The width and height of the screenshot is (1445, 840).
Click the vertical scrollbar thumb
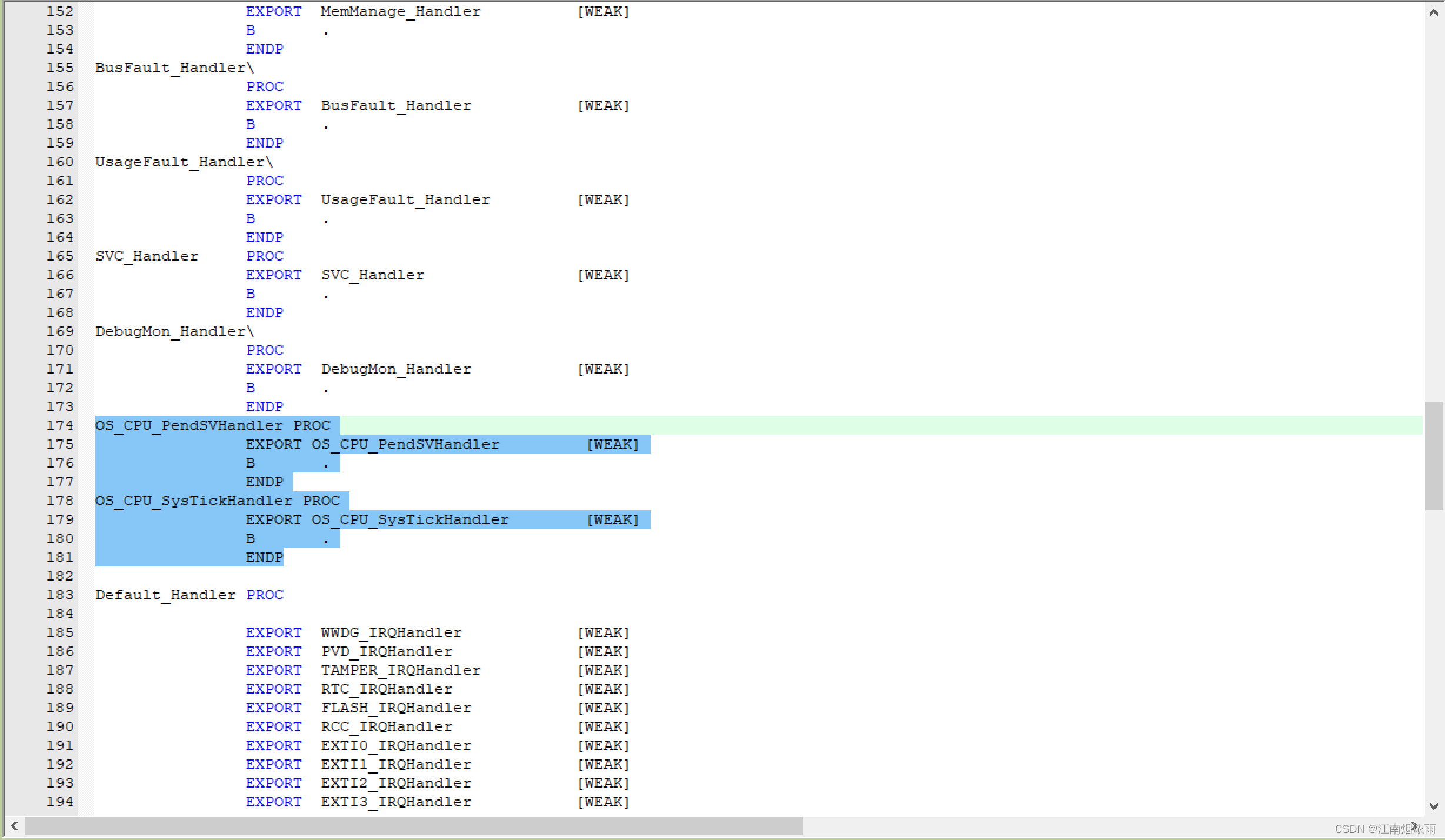click(x=1434, y=456)
